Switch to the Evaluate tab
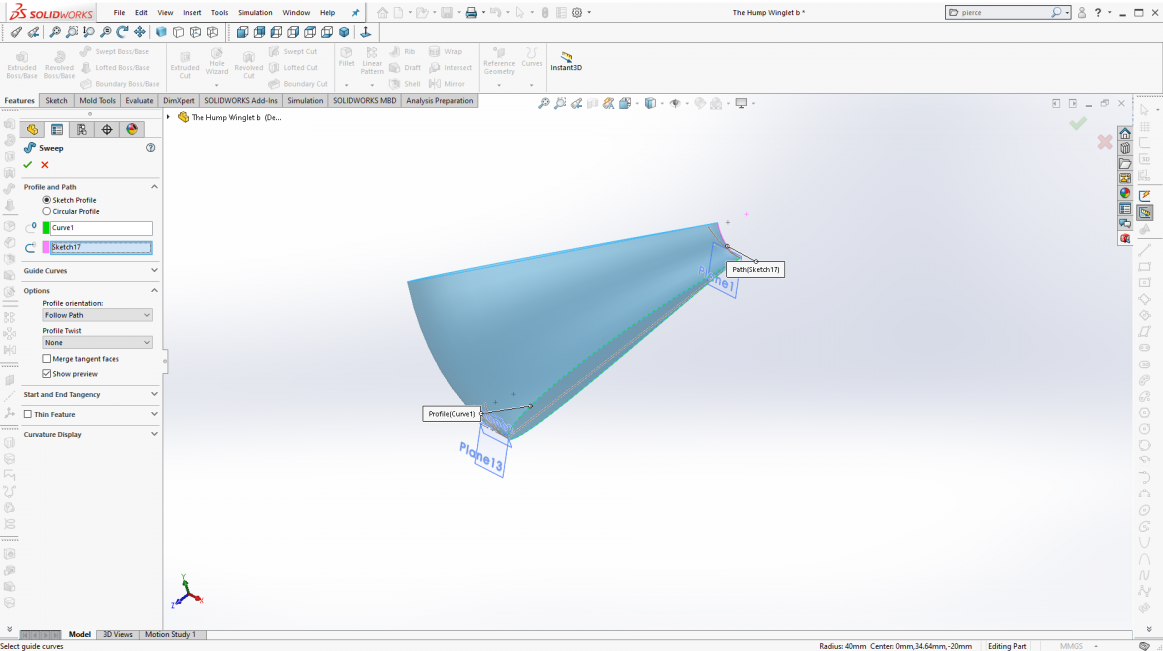Image resolution: width=1163 pixels, height=651 pixels. tap(139, 101)
